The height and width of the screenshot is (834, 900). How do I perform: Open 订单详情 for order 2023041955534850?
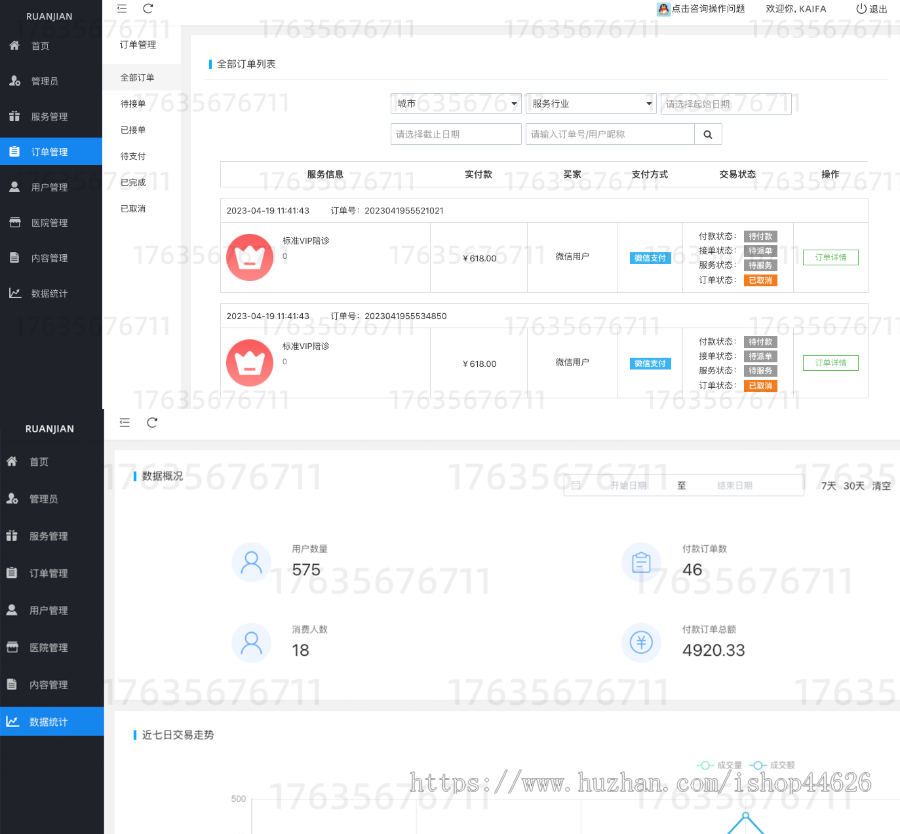coord(831,363)
